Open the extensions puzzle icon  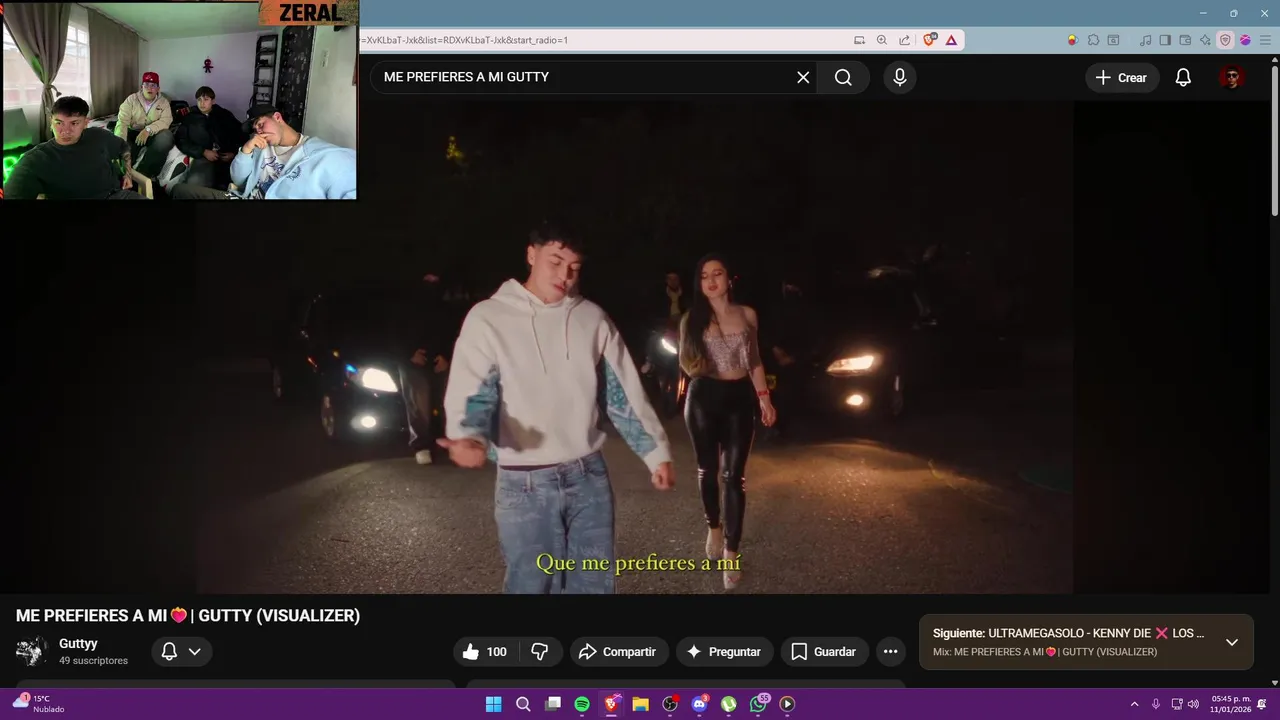pyautogui.click(x=1093, y=40)
